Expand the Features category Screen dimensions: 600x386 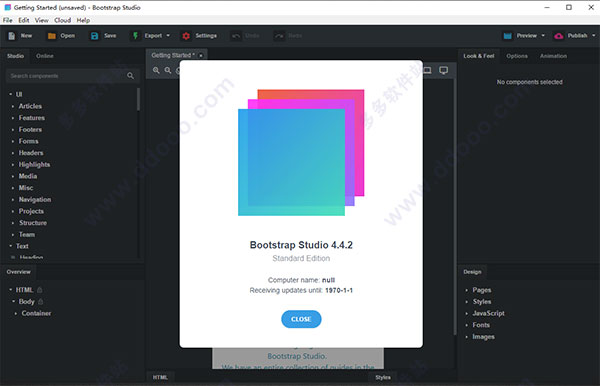coord(13,118)
